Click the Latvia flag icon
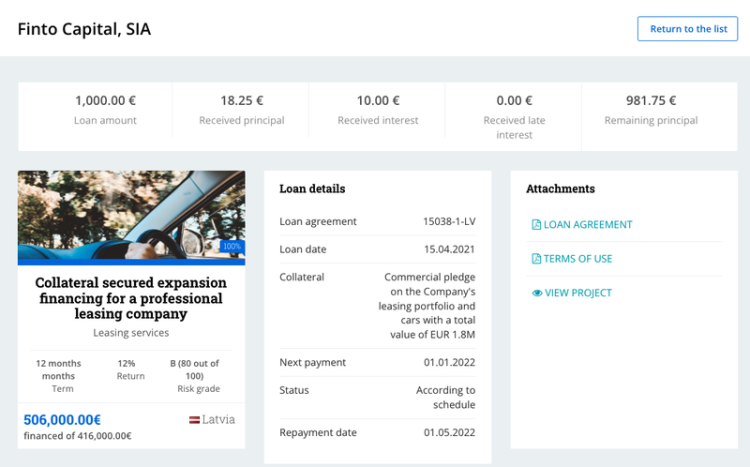Viewport: 750px width, 467px height. 194,420
